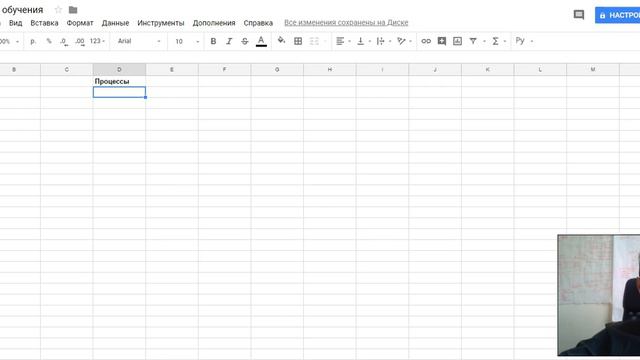Image resolution: width=640 pixels, height=360 pixels.
Task: Open text rotation options
Action: pos(401,41)
